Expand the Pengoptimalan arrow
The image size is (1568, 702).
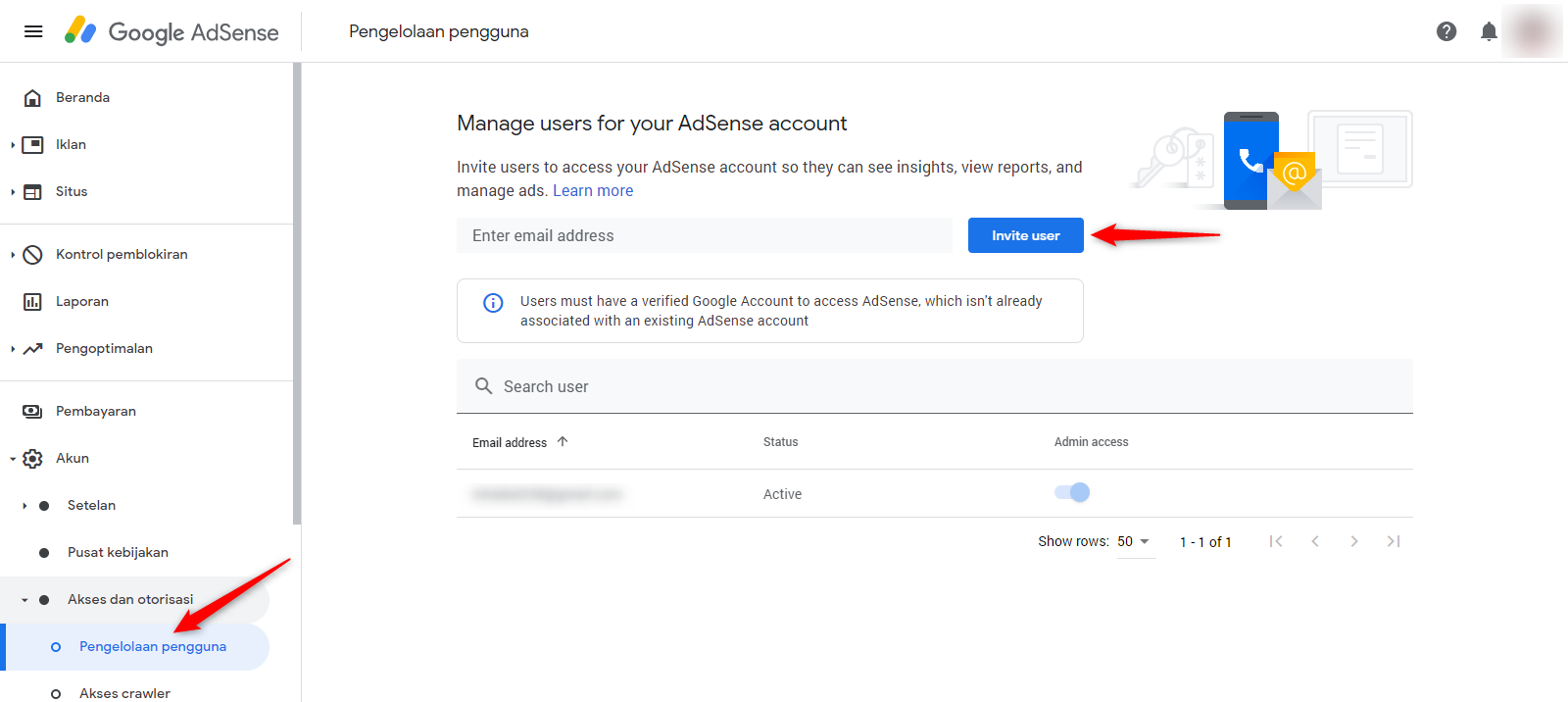(x=13, y=349)
